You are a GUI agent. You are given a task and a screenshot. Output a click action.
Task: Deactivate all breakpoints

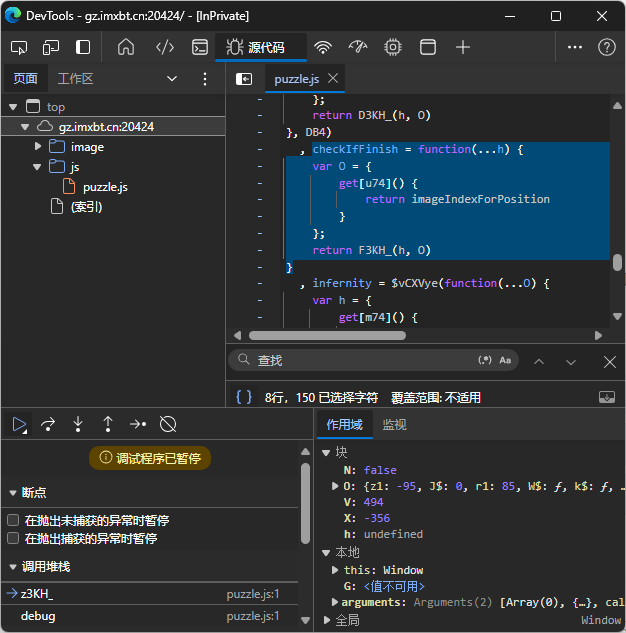(168, 424)
